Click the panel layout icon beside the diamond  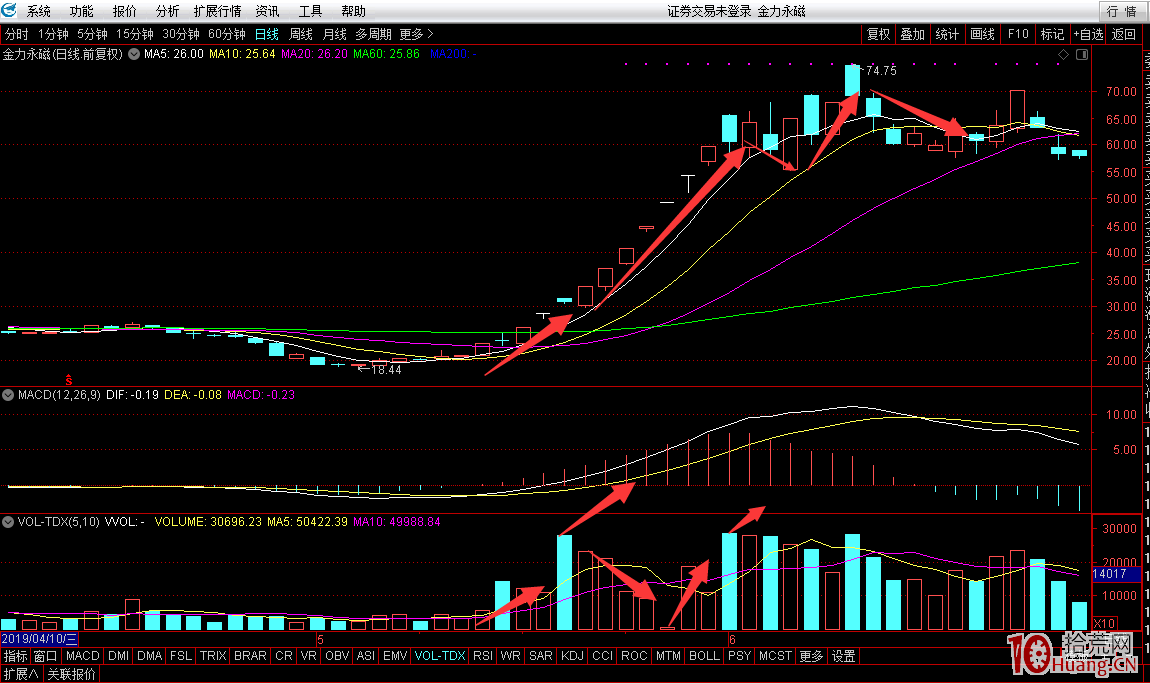pos(1082,55)
